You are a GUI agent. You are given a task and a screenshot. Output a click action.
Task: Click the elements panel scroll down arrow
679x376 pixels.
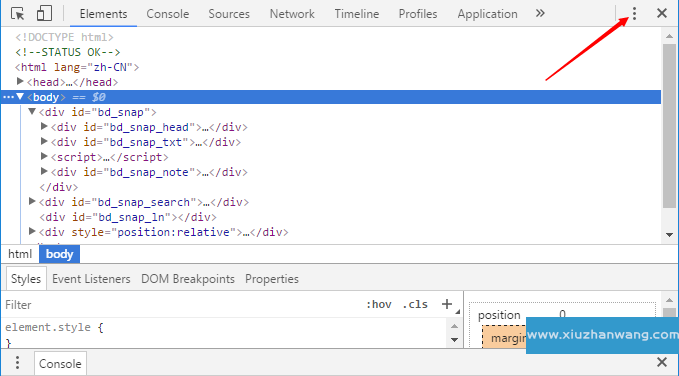[x=669, y=234]
